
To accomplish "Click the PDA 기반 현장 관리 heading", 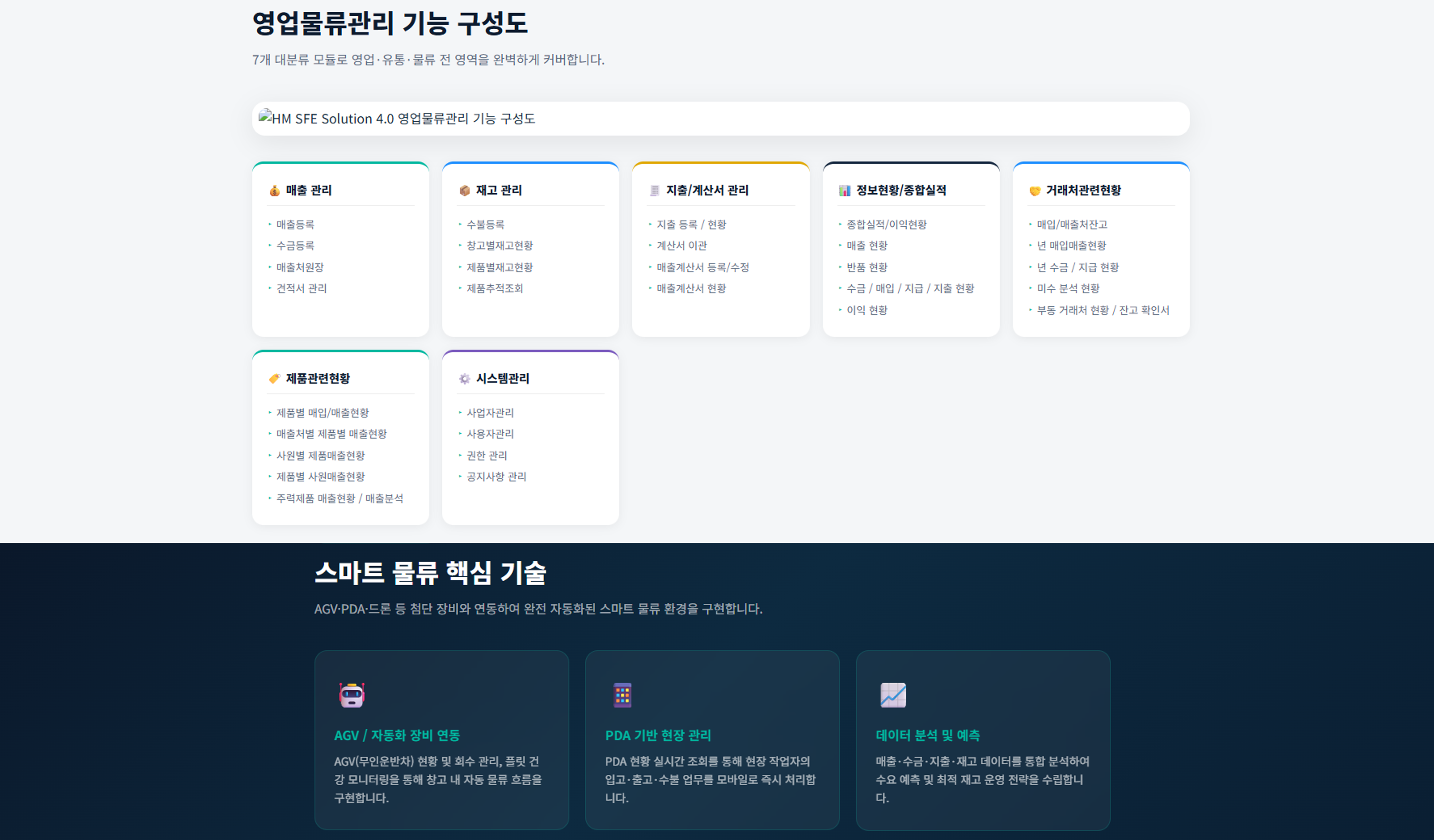I will tap(658, 735).
